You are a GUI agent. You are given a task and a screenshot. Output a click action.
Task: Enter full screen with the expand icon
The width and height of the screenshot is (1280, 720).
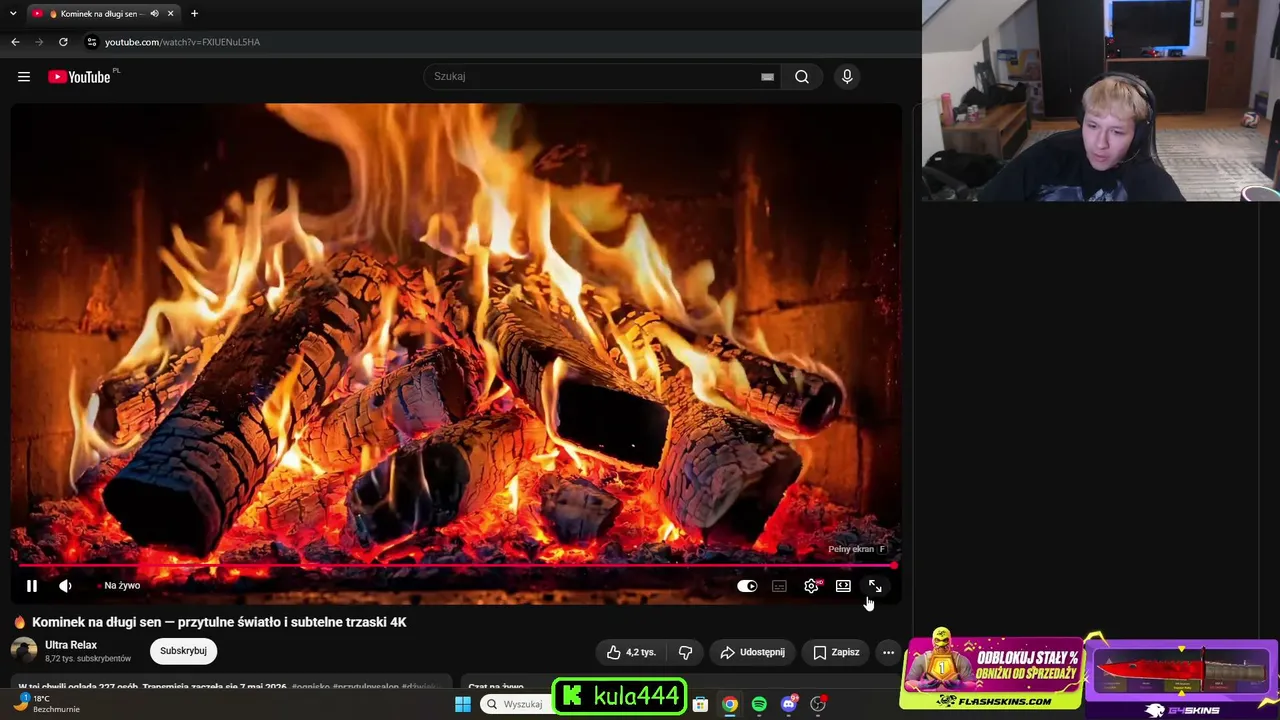point(875,586)
